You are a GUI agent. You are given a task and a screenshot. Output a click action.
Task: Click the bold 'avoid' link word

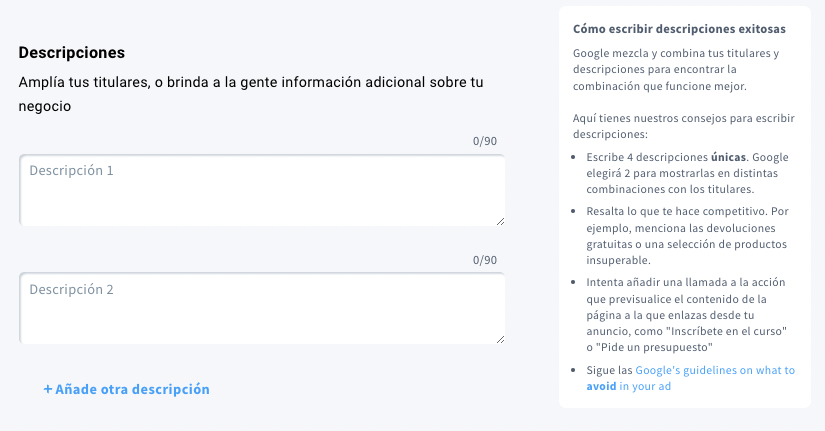coord(601,386)
